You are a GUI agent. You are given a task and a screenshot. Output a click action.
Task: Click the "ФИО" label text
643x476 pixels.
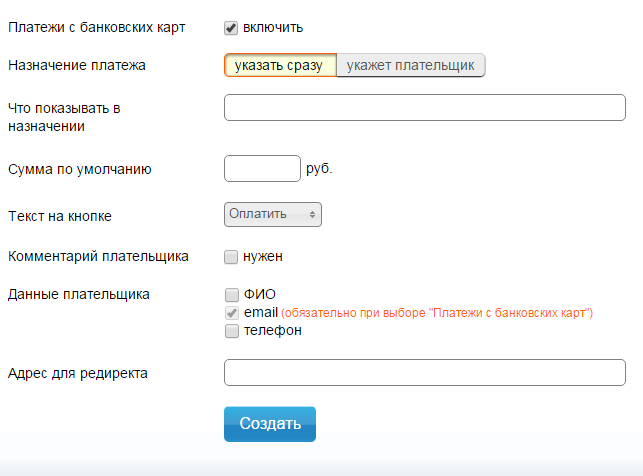[260, 294]
